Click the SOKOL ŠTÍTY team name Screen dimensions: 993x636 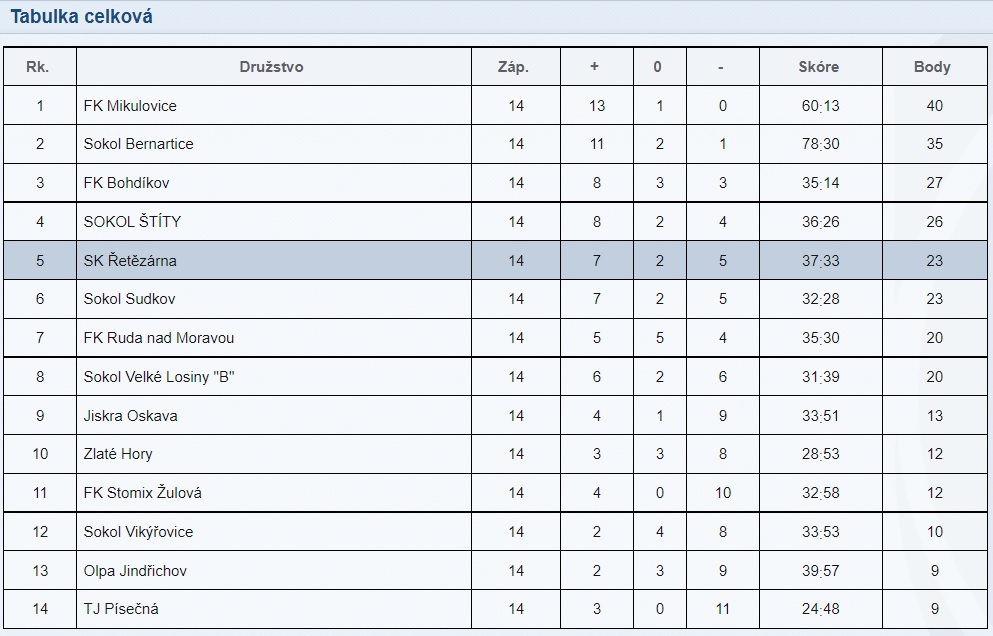132,222
